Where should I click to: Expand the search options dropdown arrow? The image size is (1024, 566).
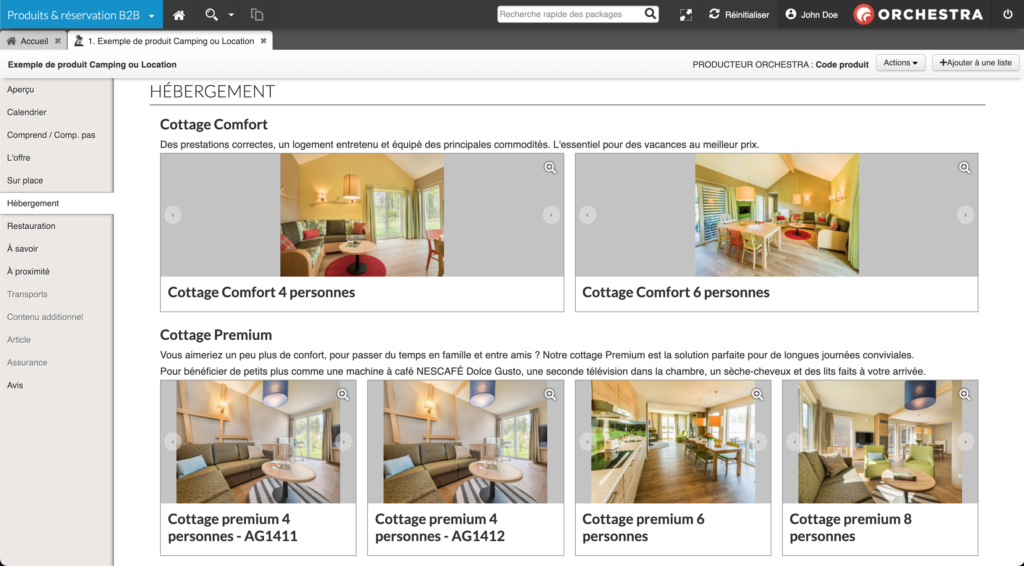click(x=231, y=15)
